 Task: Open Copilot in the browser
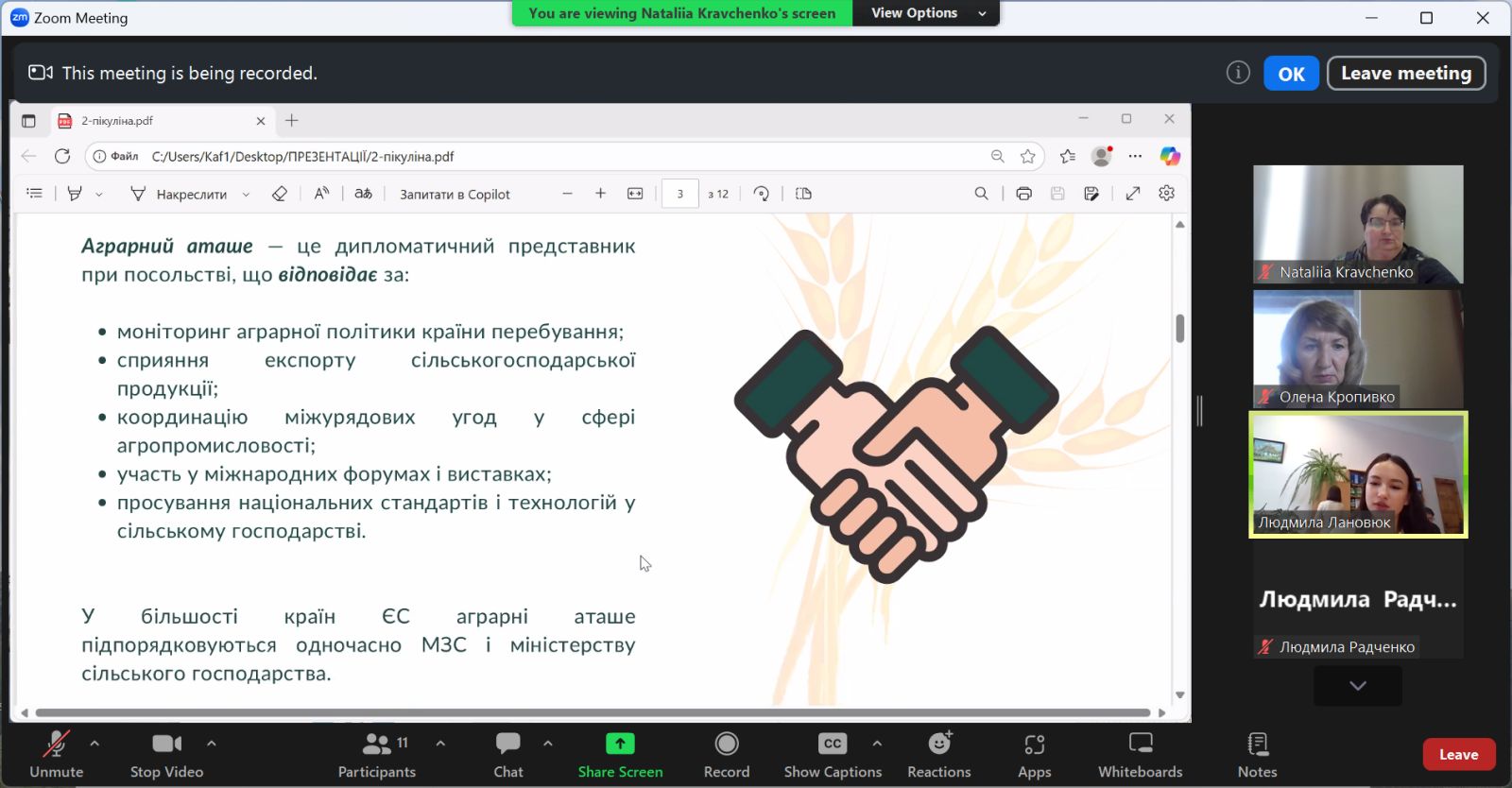1170,156
